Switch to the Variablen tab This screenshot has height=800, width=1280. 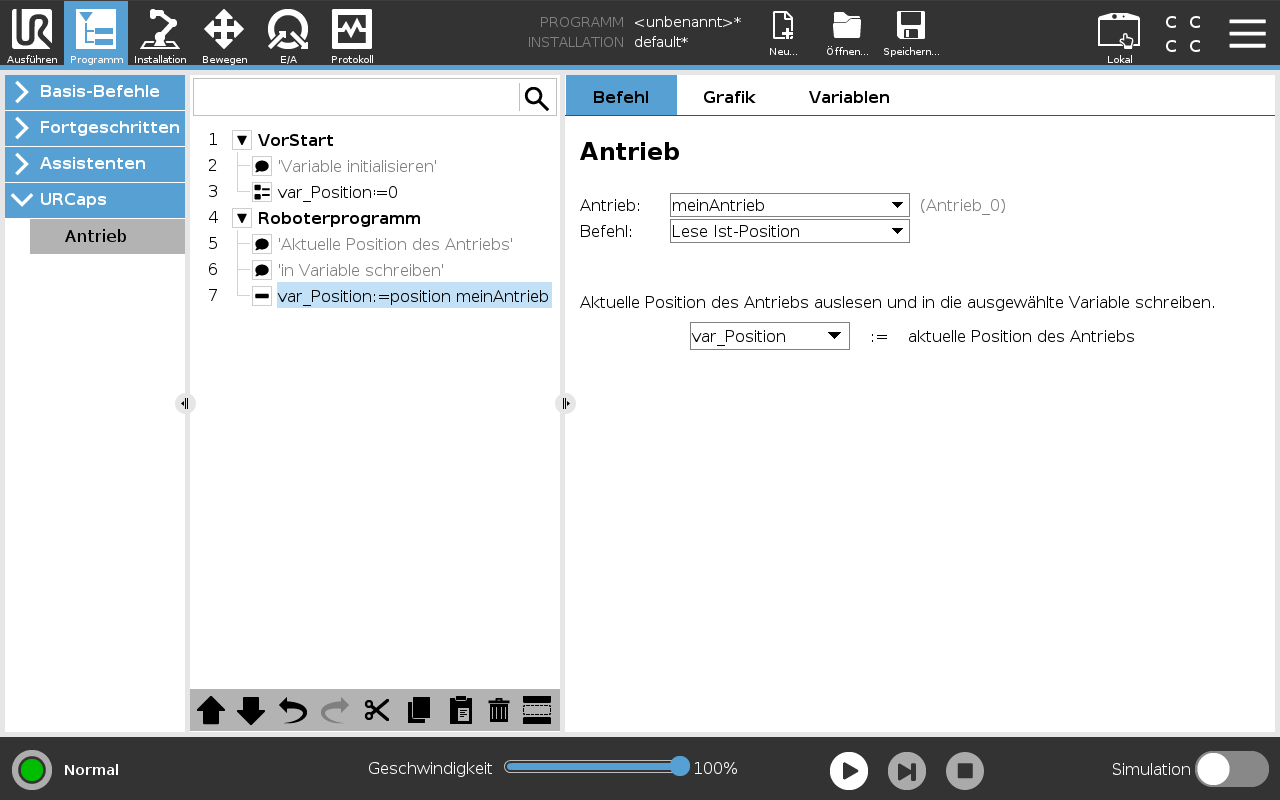pos(848,97)
